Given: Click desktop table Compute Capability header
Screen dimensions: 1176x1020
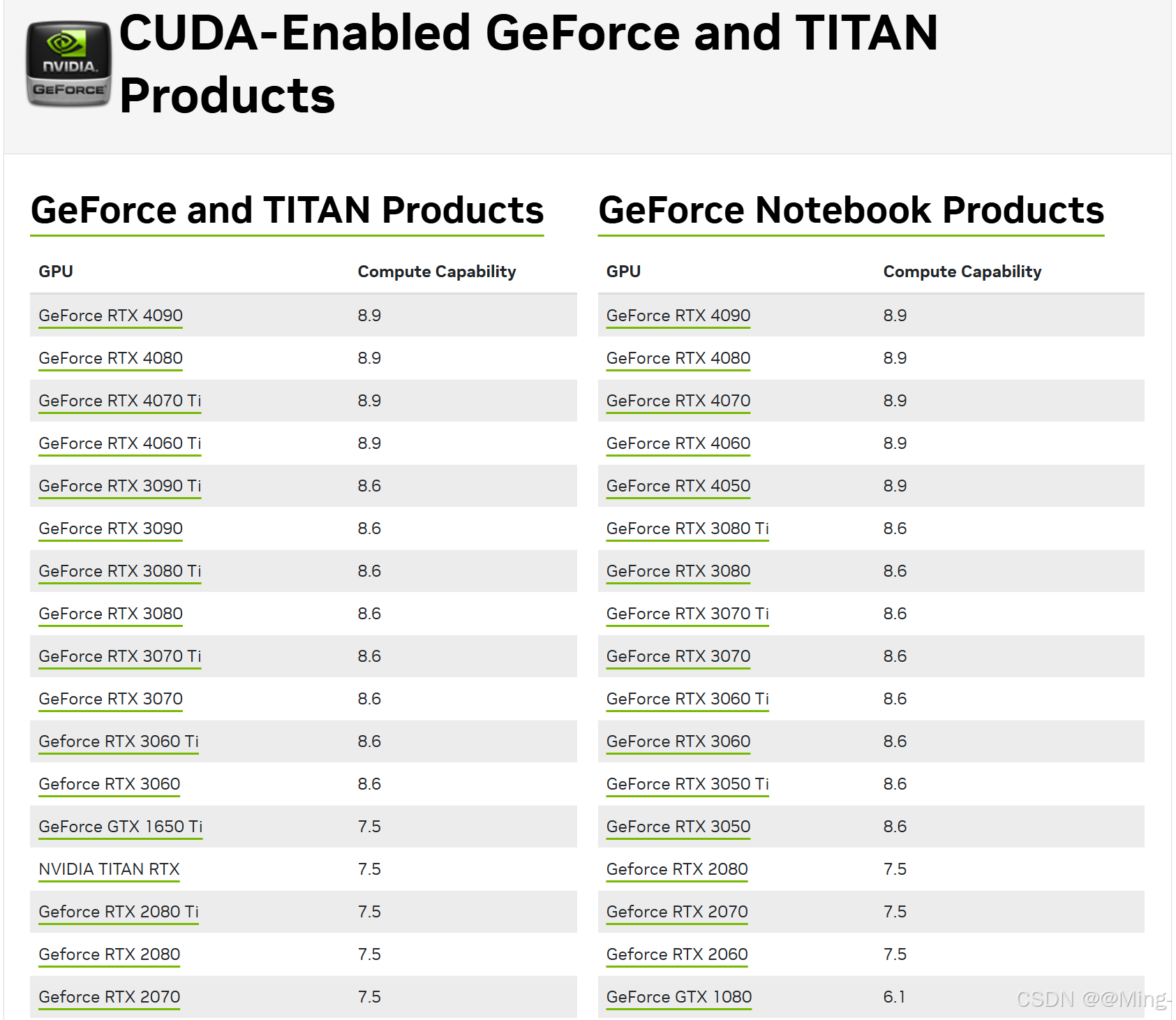Looking at the screenshot, I should pos(437,272).
